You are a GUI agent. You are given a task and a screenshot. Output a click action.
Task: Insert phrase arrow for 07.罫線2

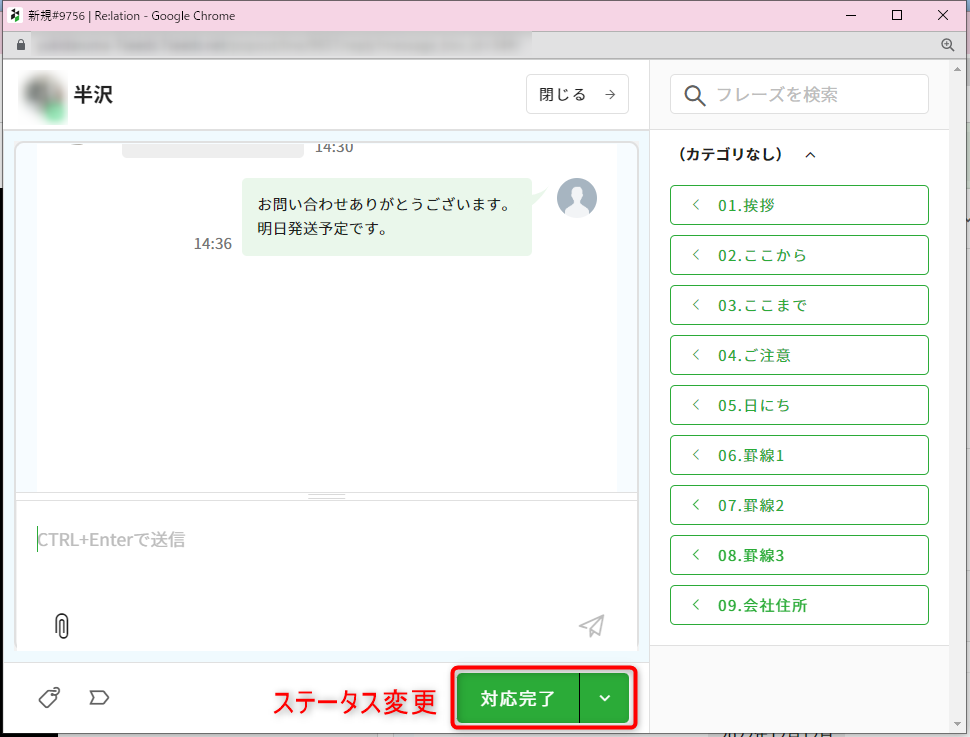697,505
